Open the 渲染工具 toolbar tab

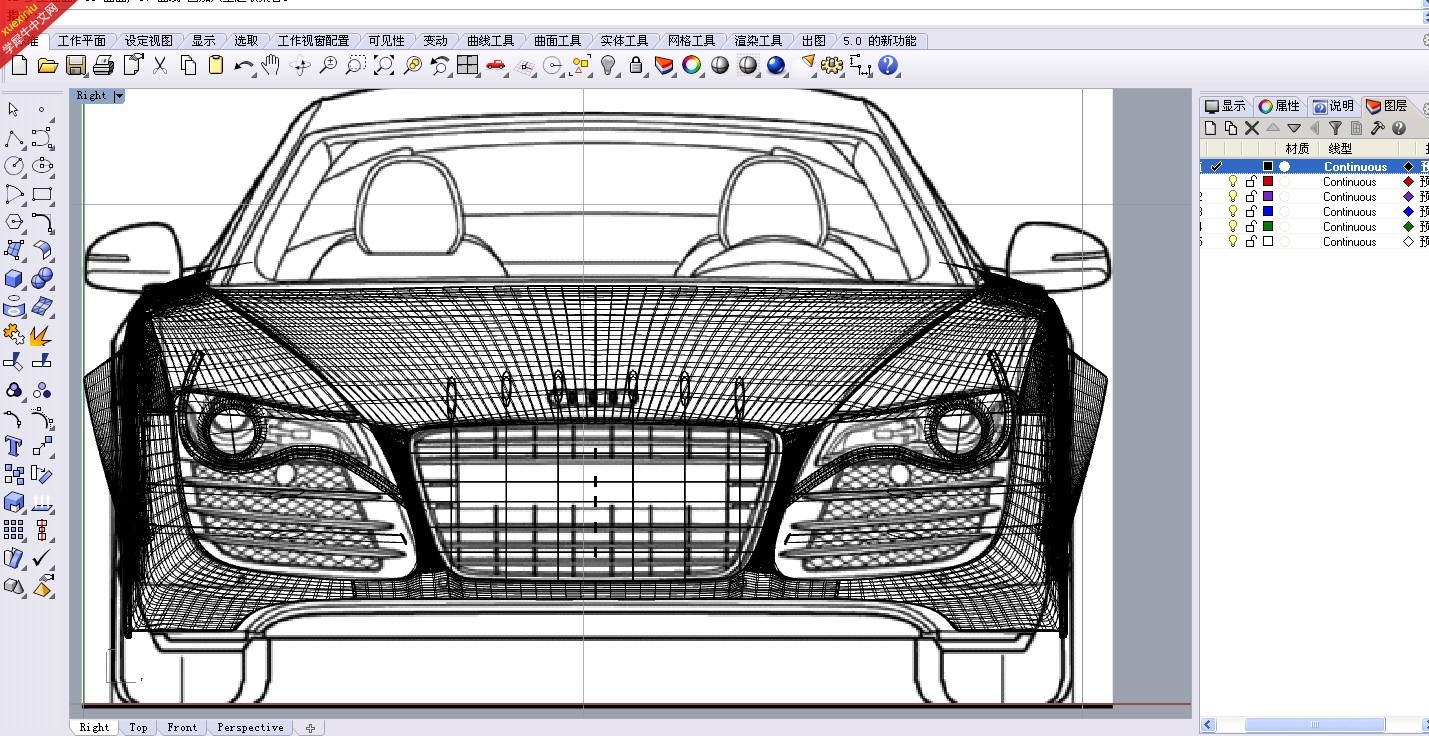click(x=758, y=41)
